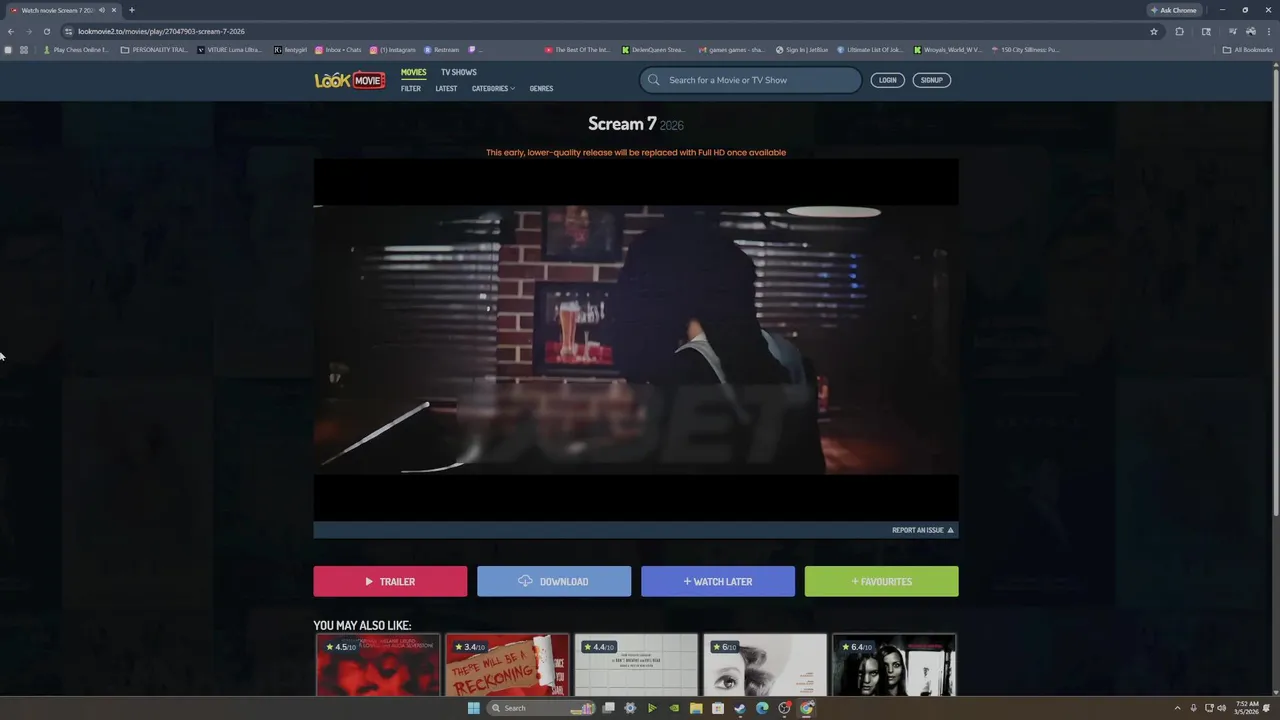Click the Scream 7 video player
This screenshot has height=720, width=1280.
pyautogui.click(x=636, y=340)
